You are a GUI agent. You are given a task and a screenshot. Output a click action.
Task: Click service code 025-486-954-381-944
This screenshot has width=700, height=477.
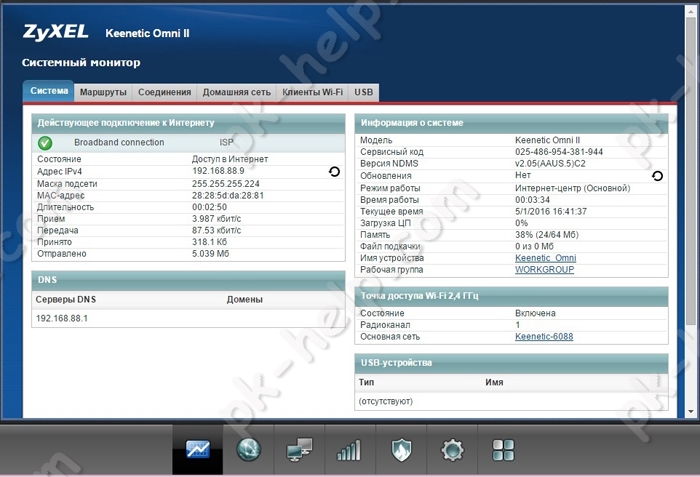pos(559,152)
